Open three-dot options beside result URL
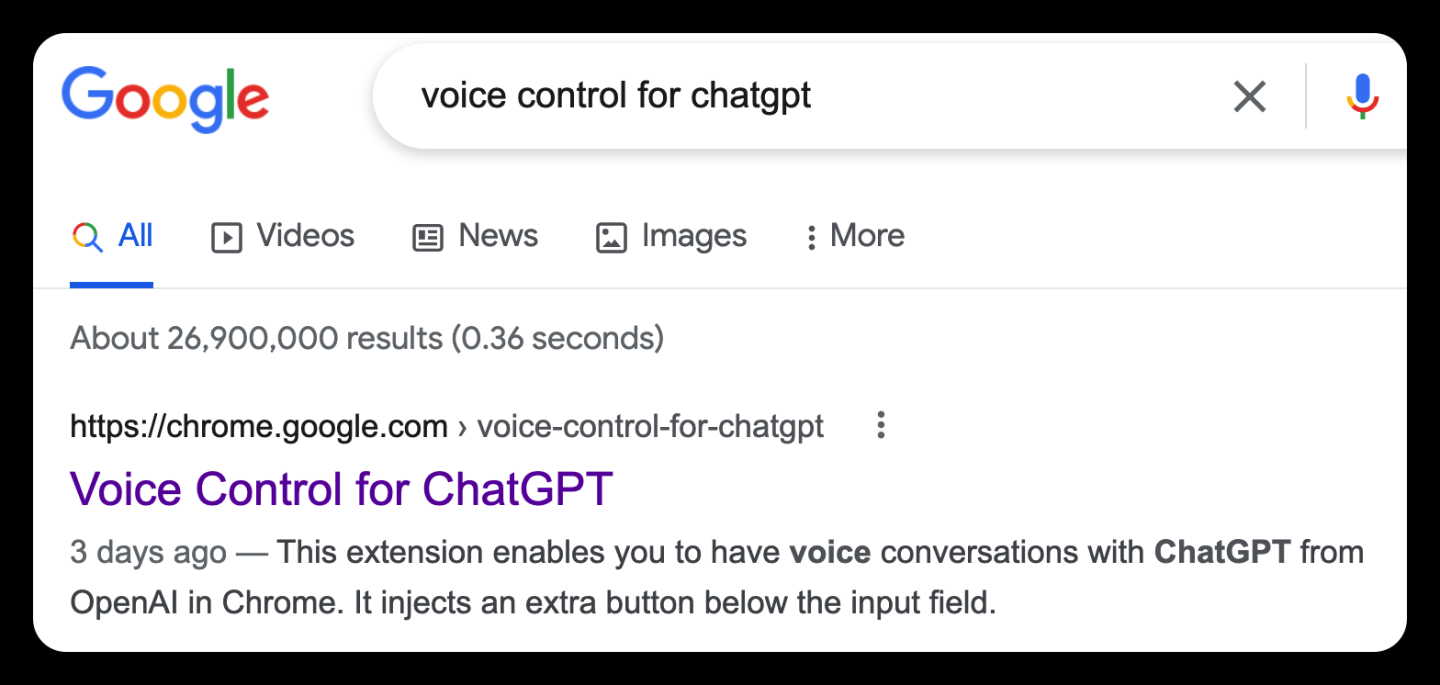Screen dimensions: 1440x685 pos(880,425)
